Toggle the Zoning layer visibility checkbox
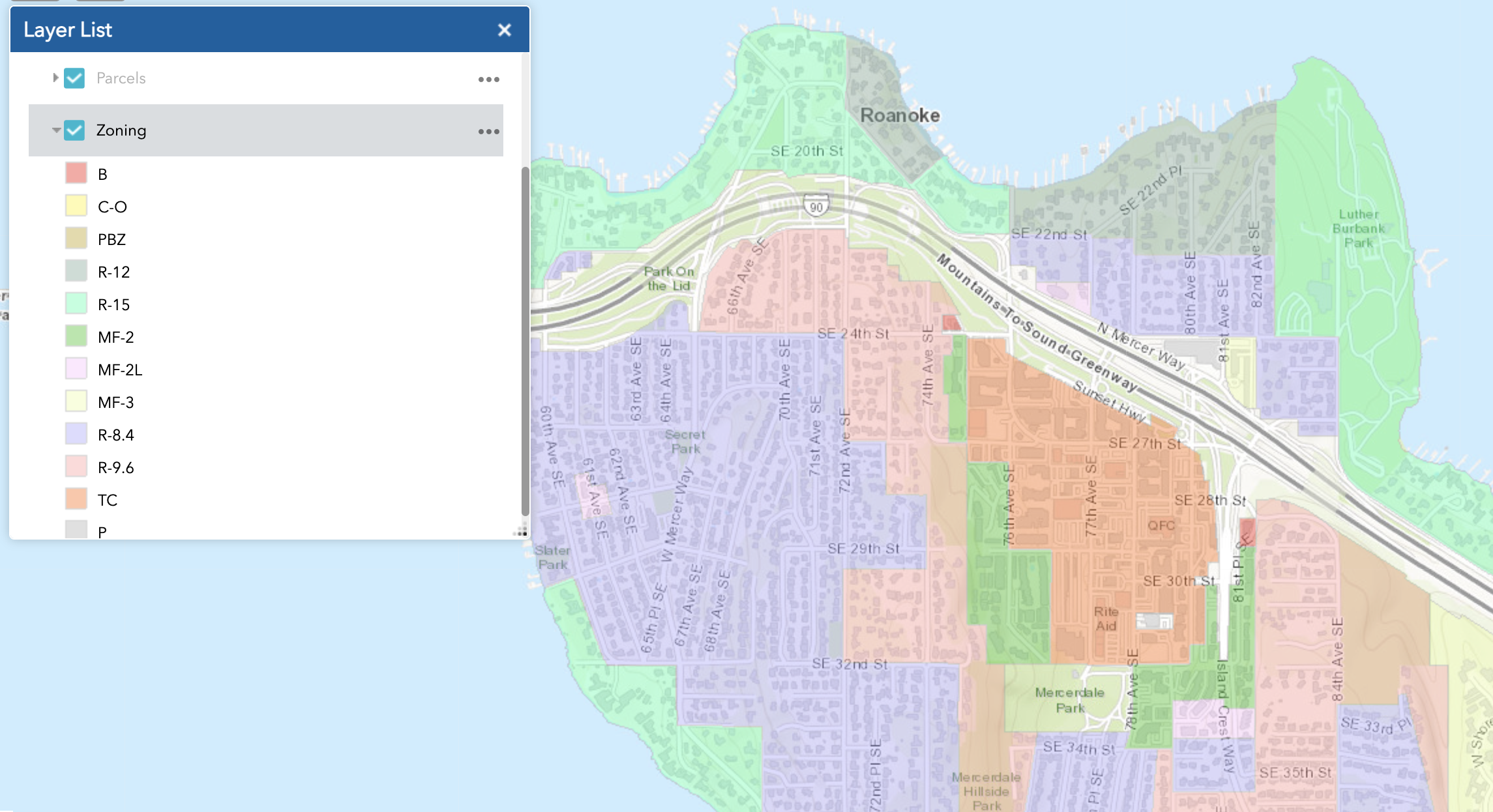 pos(74,130)
